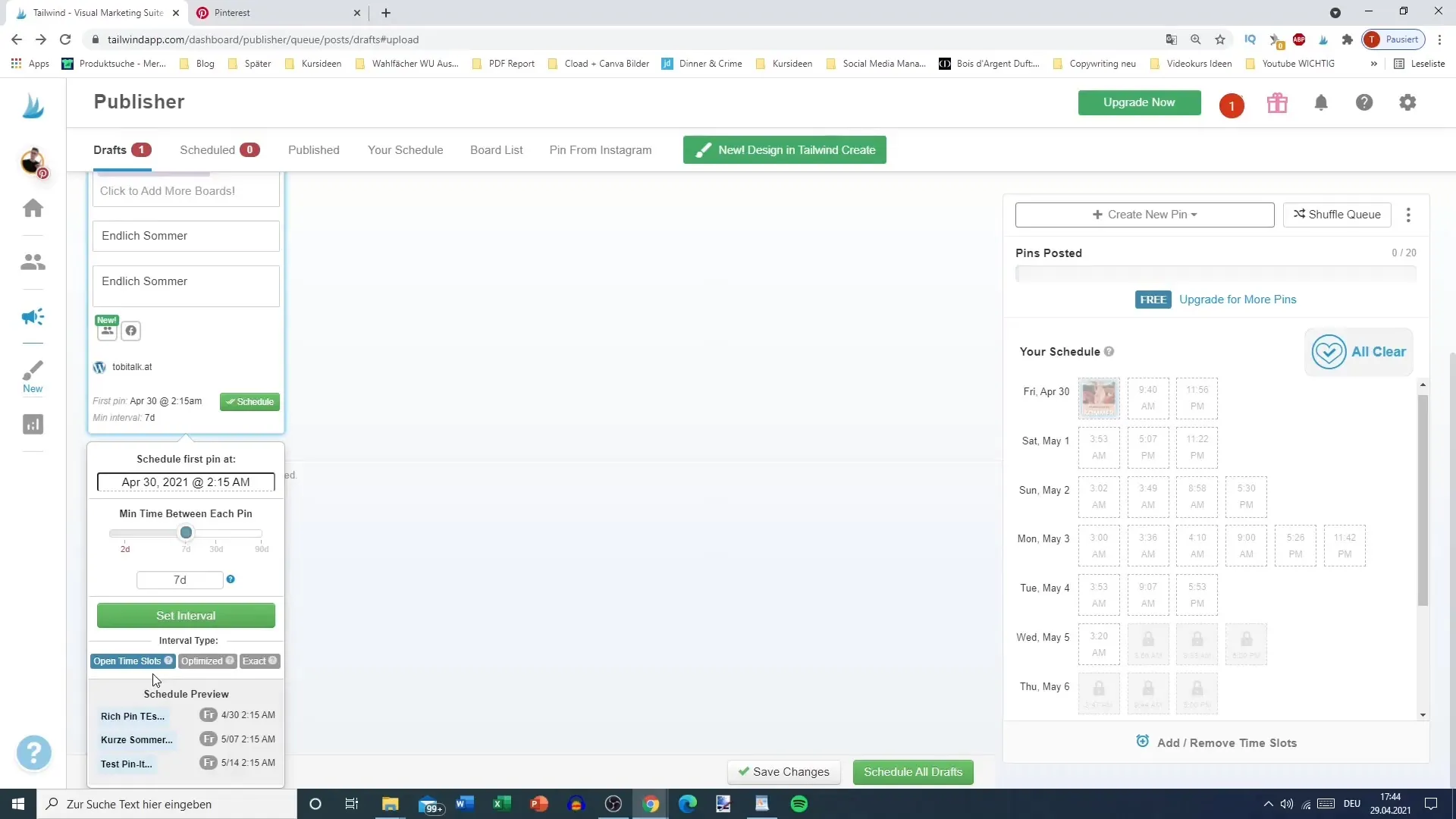Click the tobitalk.at website thumbnail preview
Screen dimensions: 1456x819
[99, 366]
